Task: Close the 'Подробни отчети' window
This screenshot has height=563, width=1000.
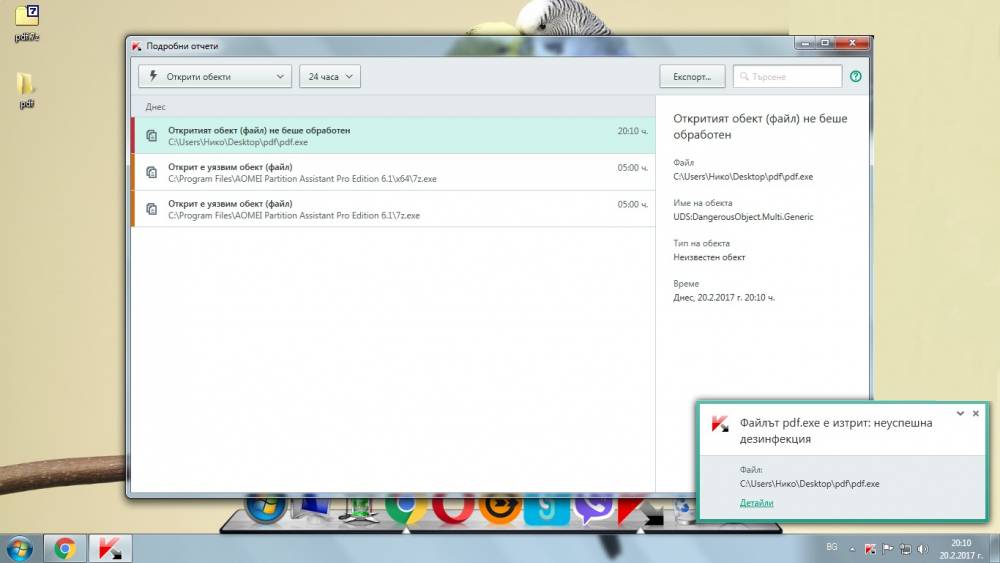Action: coord(852,43)
